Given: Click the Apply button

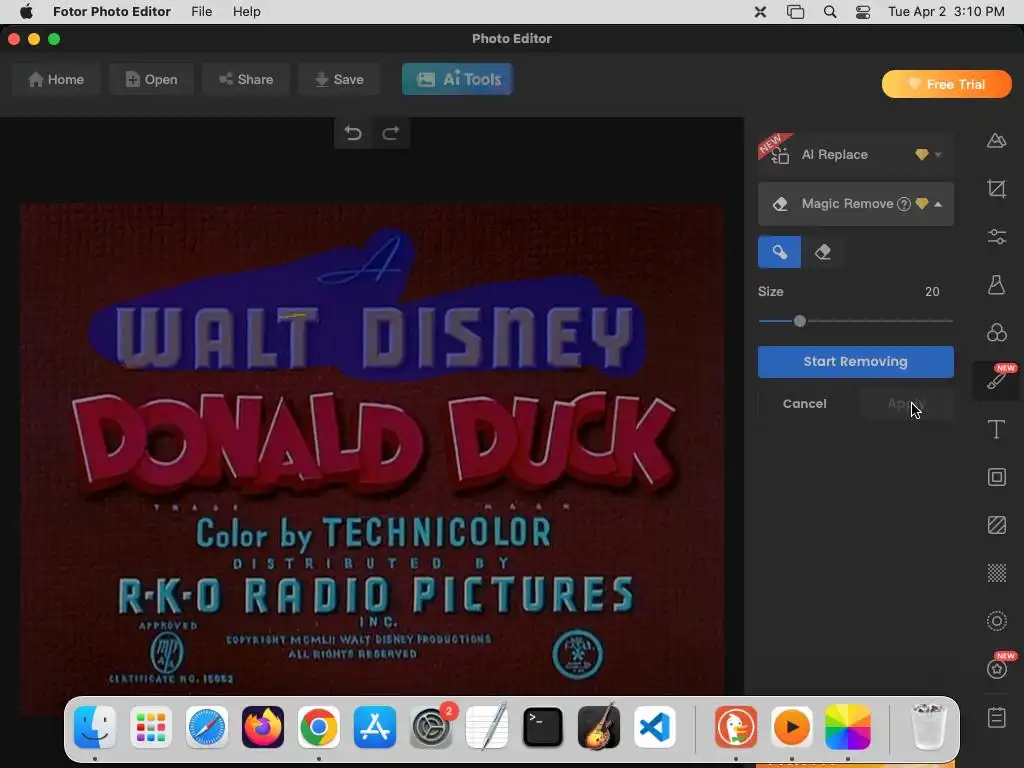Looking at the screenshot, I should 906,404.
